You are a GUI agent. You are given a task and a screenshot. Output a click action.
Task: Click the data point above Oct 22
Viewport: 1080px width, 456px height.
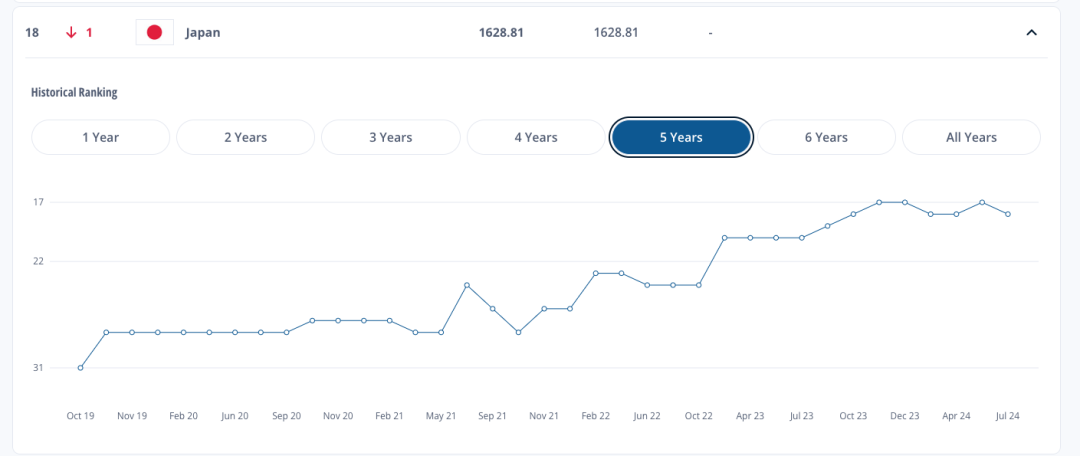tap(698, 285)
